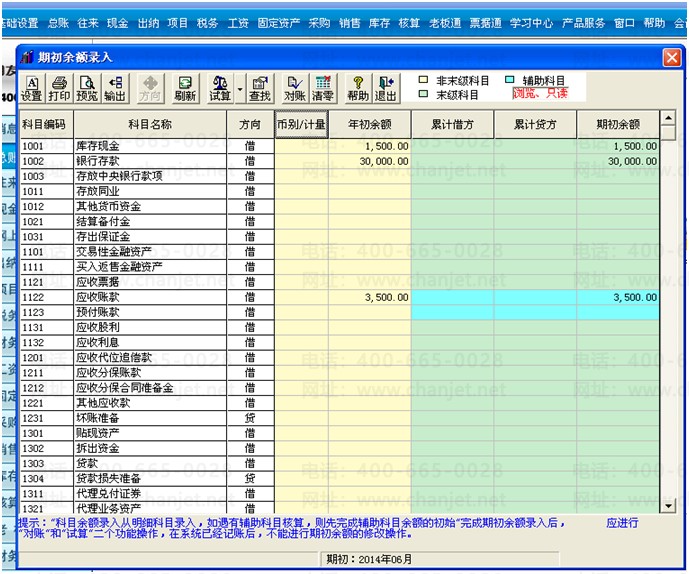Select the 库存现金 row name cell
Viewport: 689px width, 574px height.
pos(150,146)
